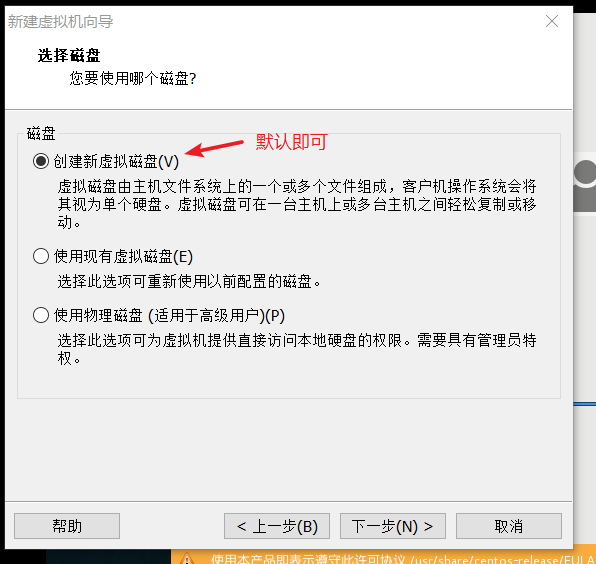Open help with the 帮助 button
The width and height of the screenshot is (596, 564).
coord(67,526)
